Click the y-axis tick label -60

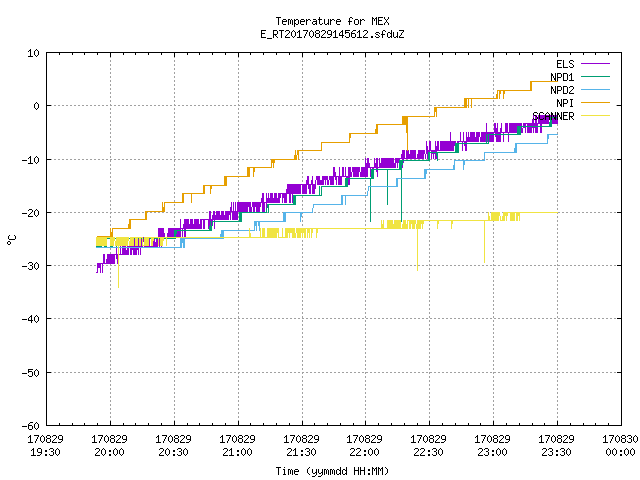pos(31,426)
